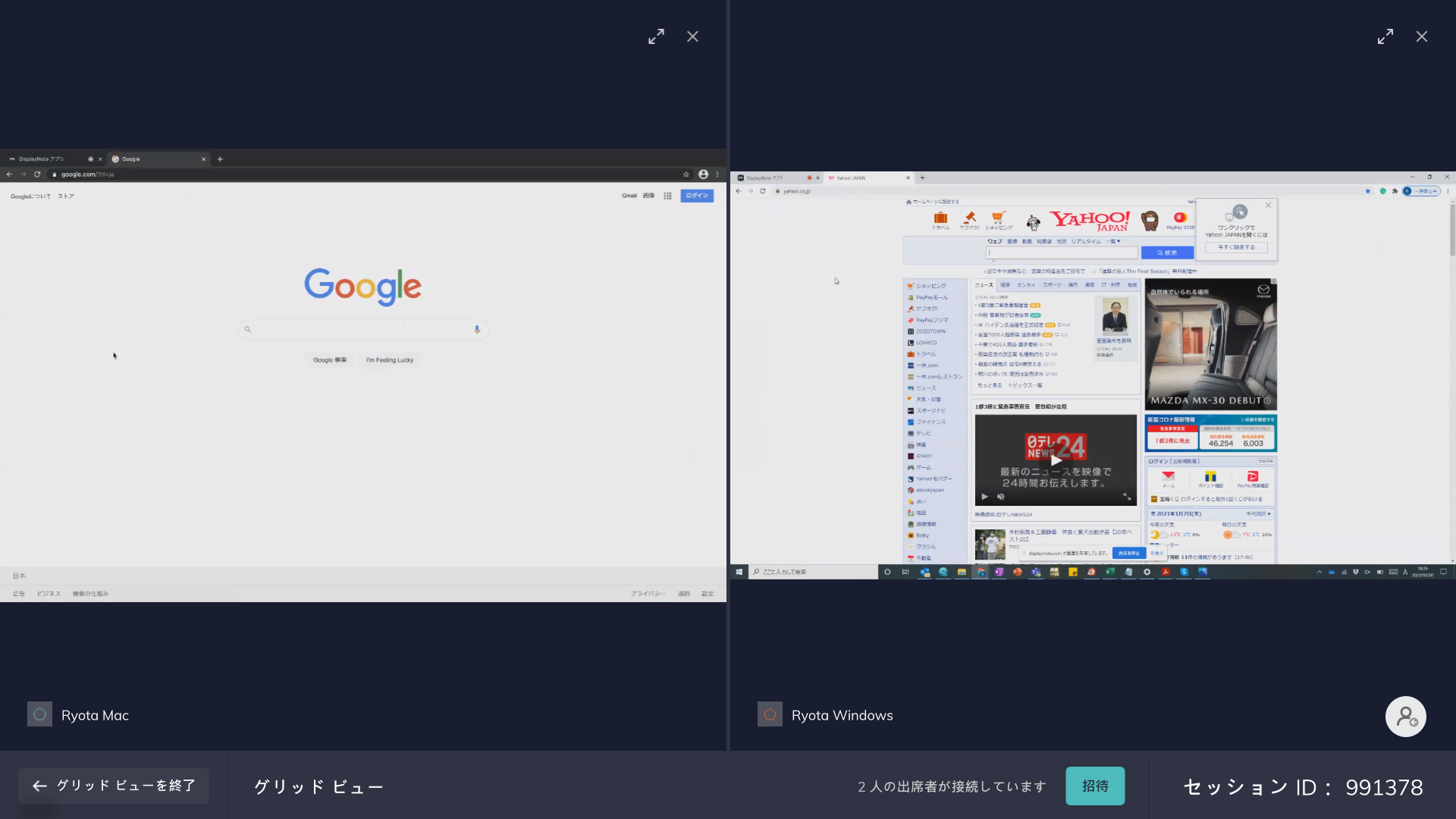Click the Windows Start button in taskbar
This screenshot has width=1456, height=819.
pyautogui.click(x=739, y=572)
